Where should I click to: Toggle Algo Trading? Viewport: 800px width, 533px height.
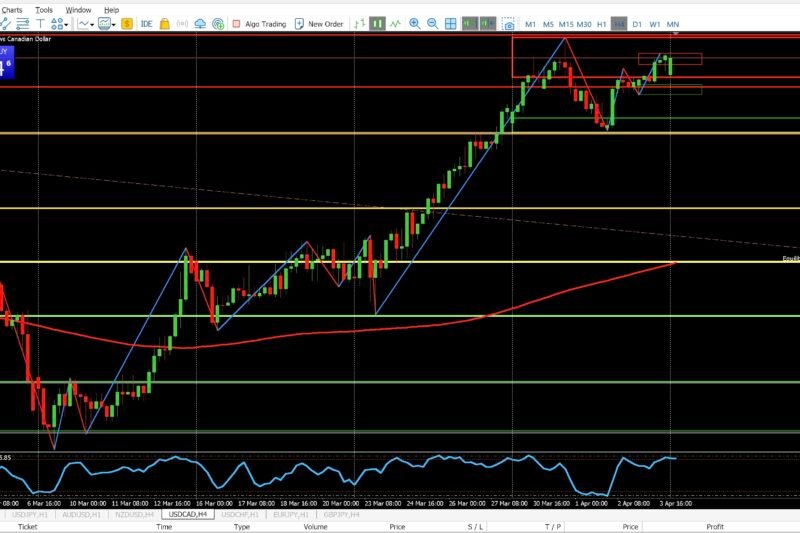tap(259, 23)
